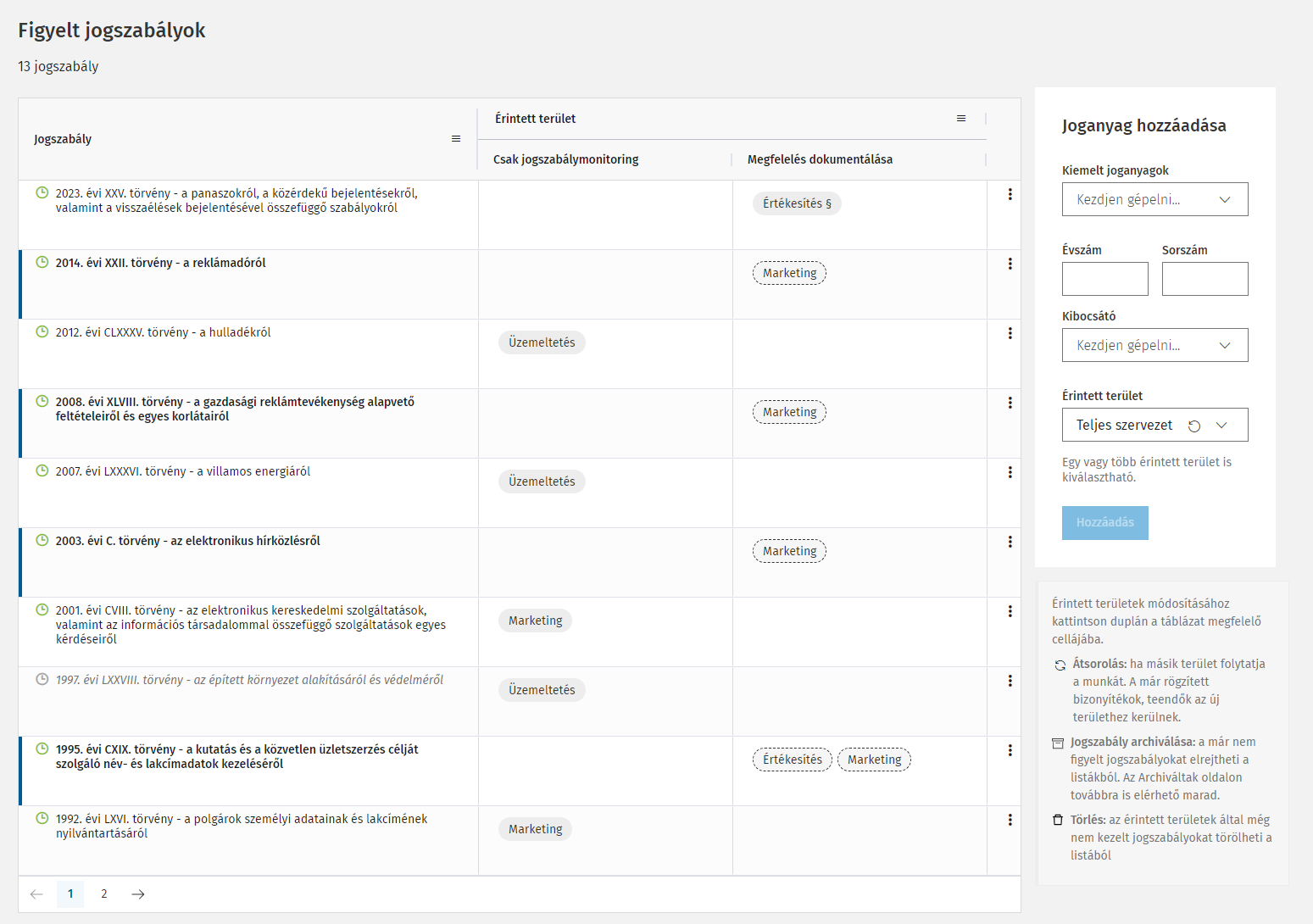The image size is (1313, 924).
Task: Click the Értékesítés § tag in first row
Action: click(x=796, y=203)
